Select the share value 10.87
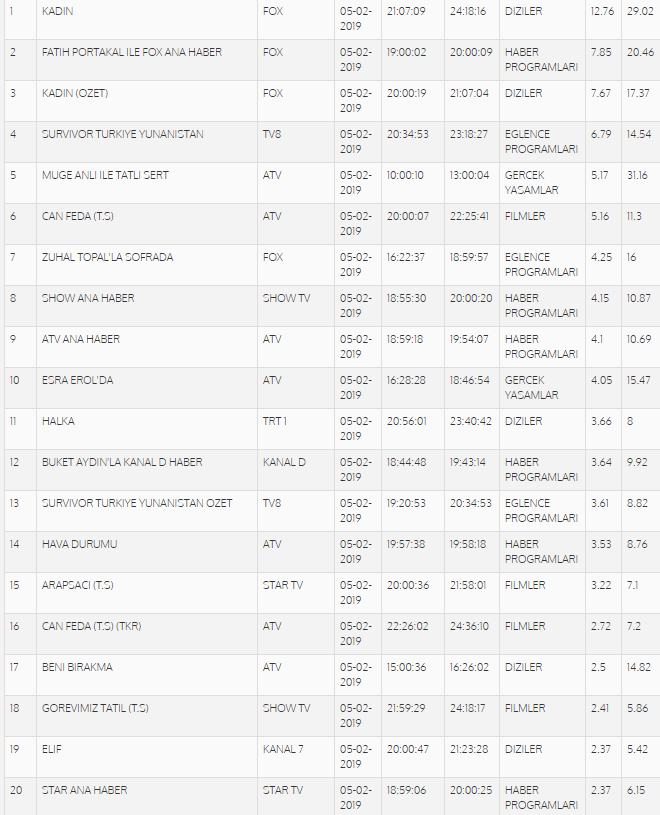Viewport: 660px width, 815px height. pos(639,298)
